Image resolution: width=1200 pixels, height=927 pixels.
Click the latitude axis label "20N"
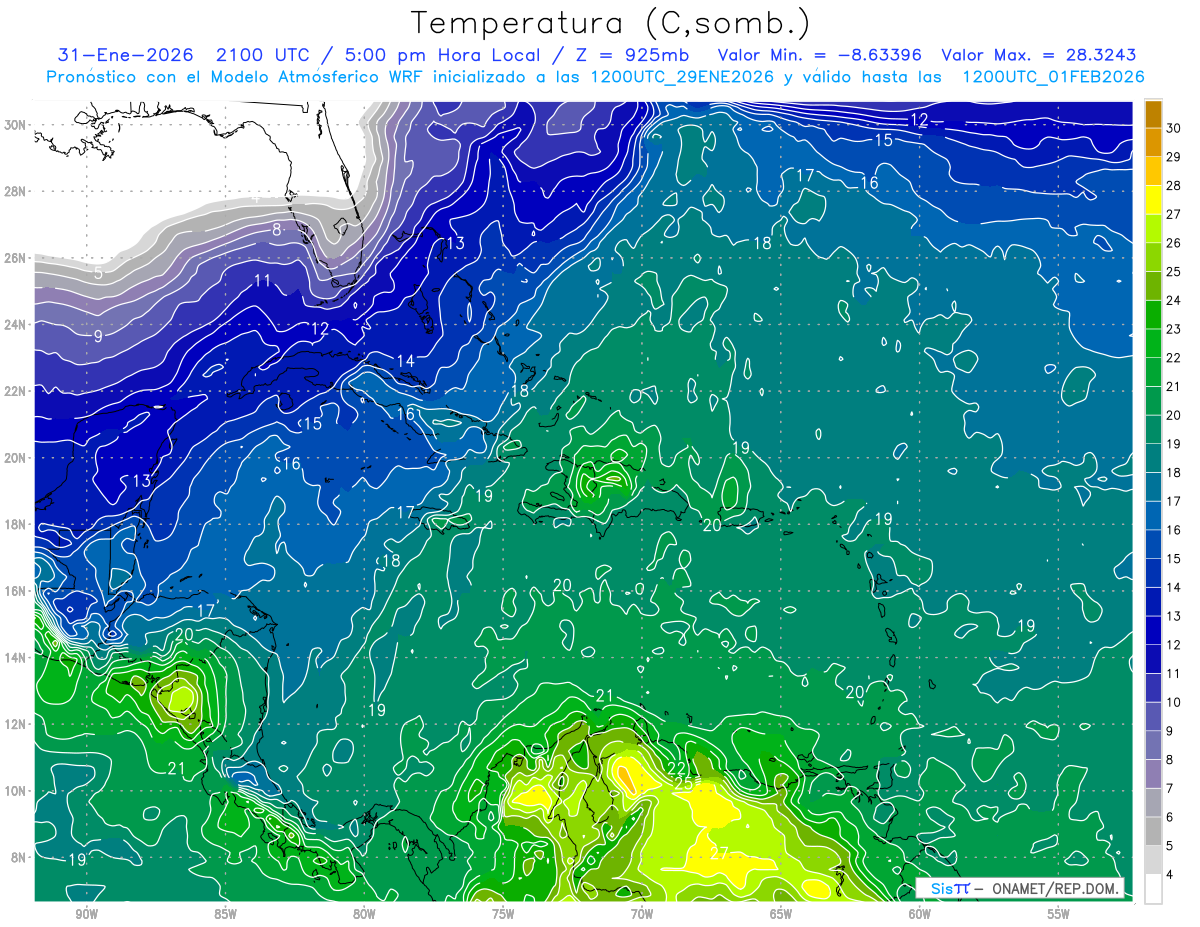tap(16, 458)
